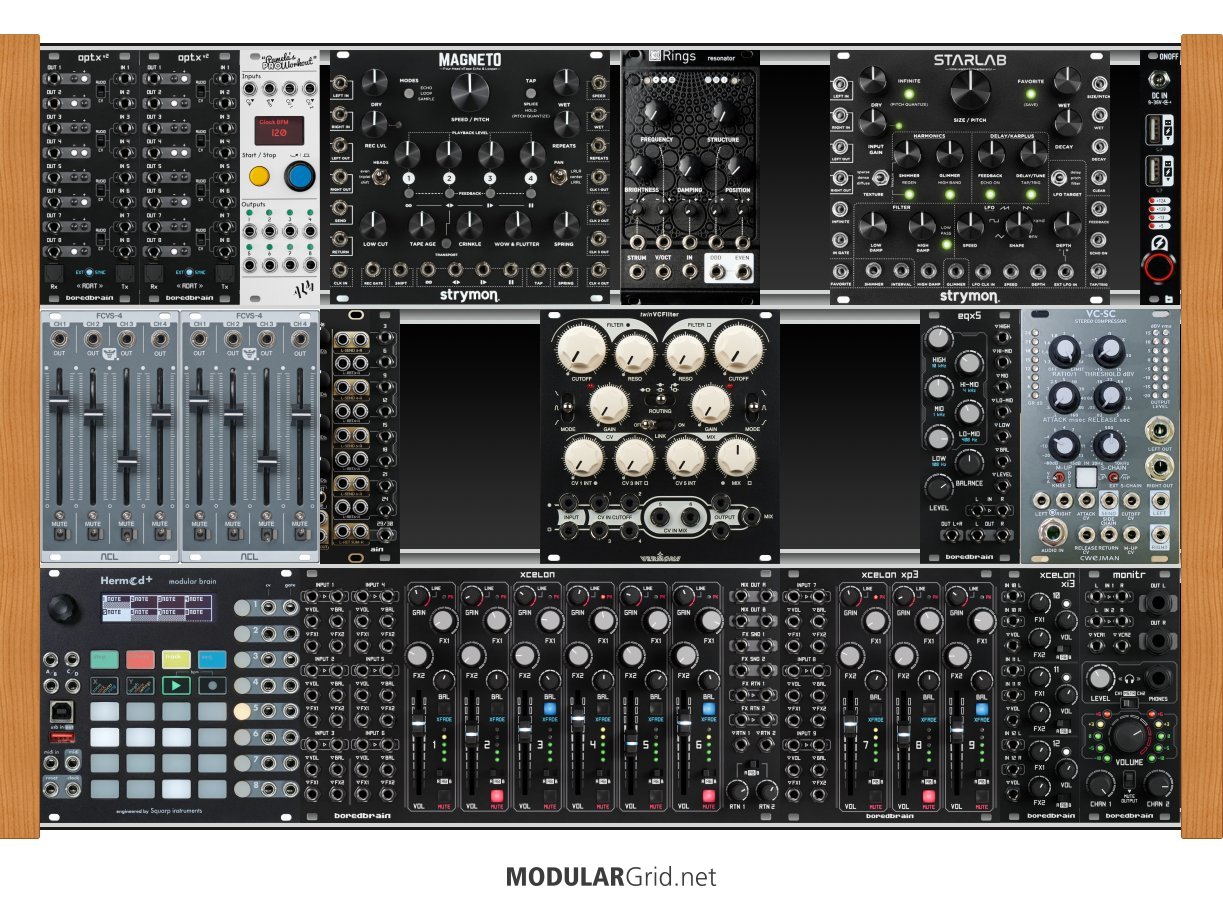Toggle XFADE on xcelon channel 6
Screen dimensions: 1223x898
point(708,707)
